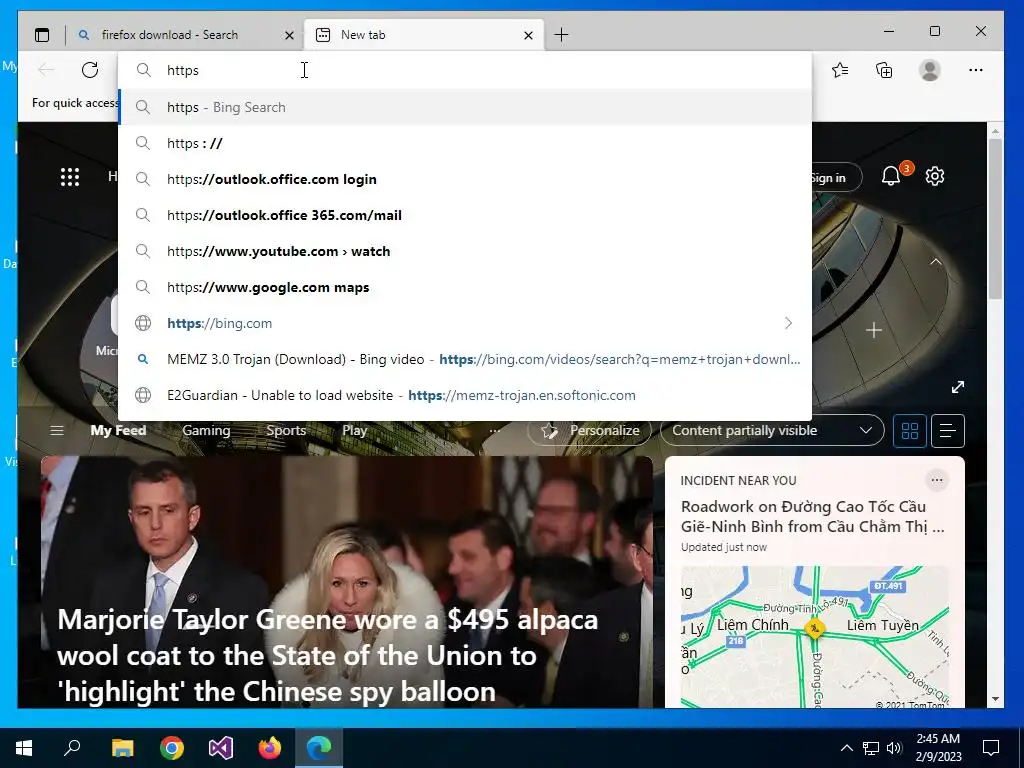1024x768 pixels.
Task: Switch feed to grid view
Action: point(909,430)
